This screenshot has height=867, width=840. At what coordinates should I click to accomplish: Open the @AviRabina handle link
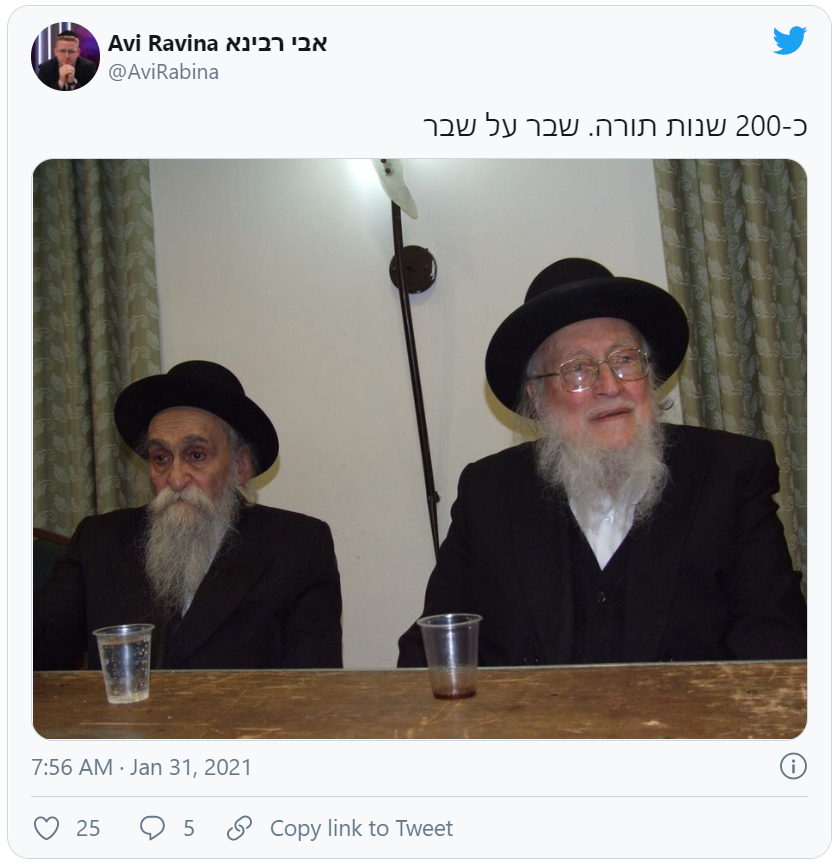coord(163,72)
